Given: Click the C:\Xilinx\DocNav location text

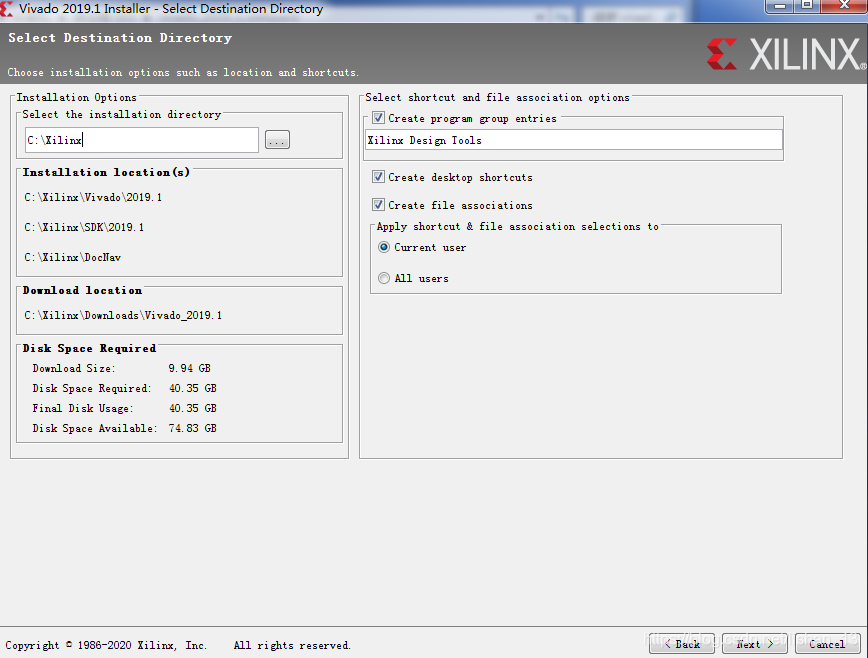Looking at the screenshot, I should pyautogui.click(x=73, y=257).
